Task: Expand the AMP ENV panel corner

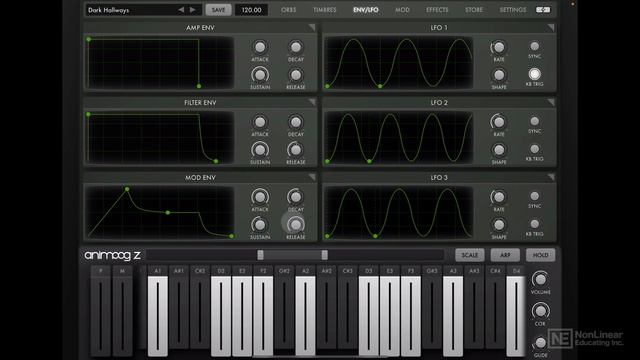Action: 312,27
